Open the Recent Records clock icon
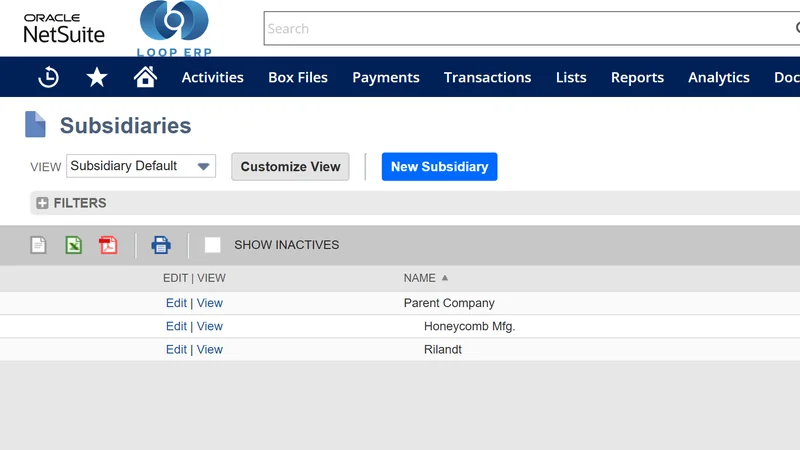800x450 pixels. point(48,77)
